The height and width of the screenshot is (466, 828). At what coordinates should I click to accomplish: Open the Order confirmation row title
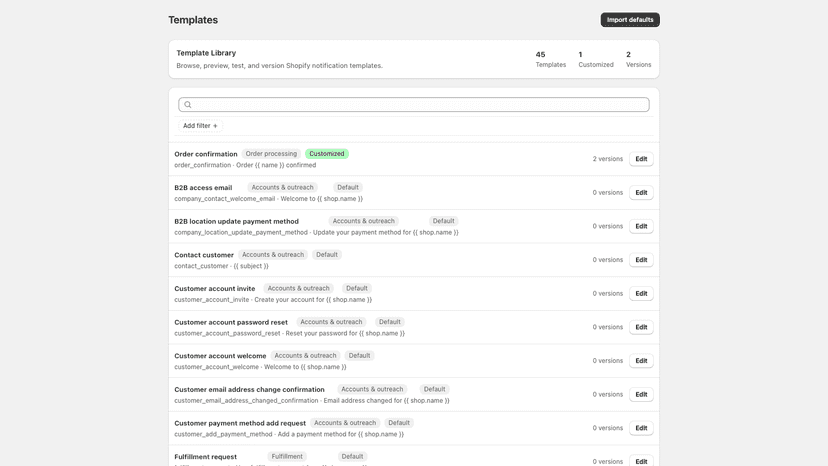tap(206, 154)
